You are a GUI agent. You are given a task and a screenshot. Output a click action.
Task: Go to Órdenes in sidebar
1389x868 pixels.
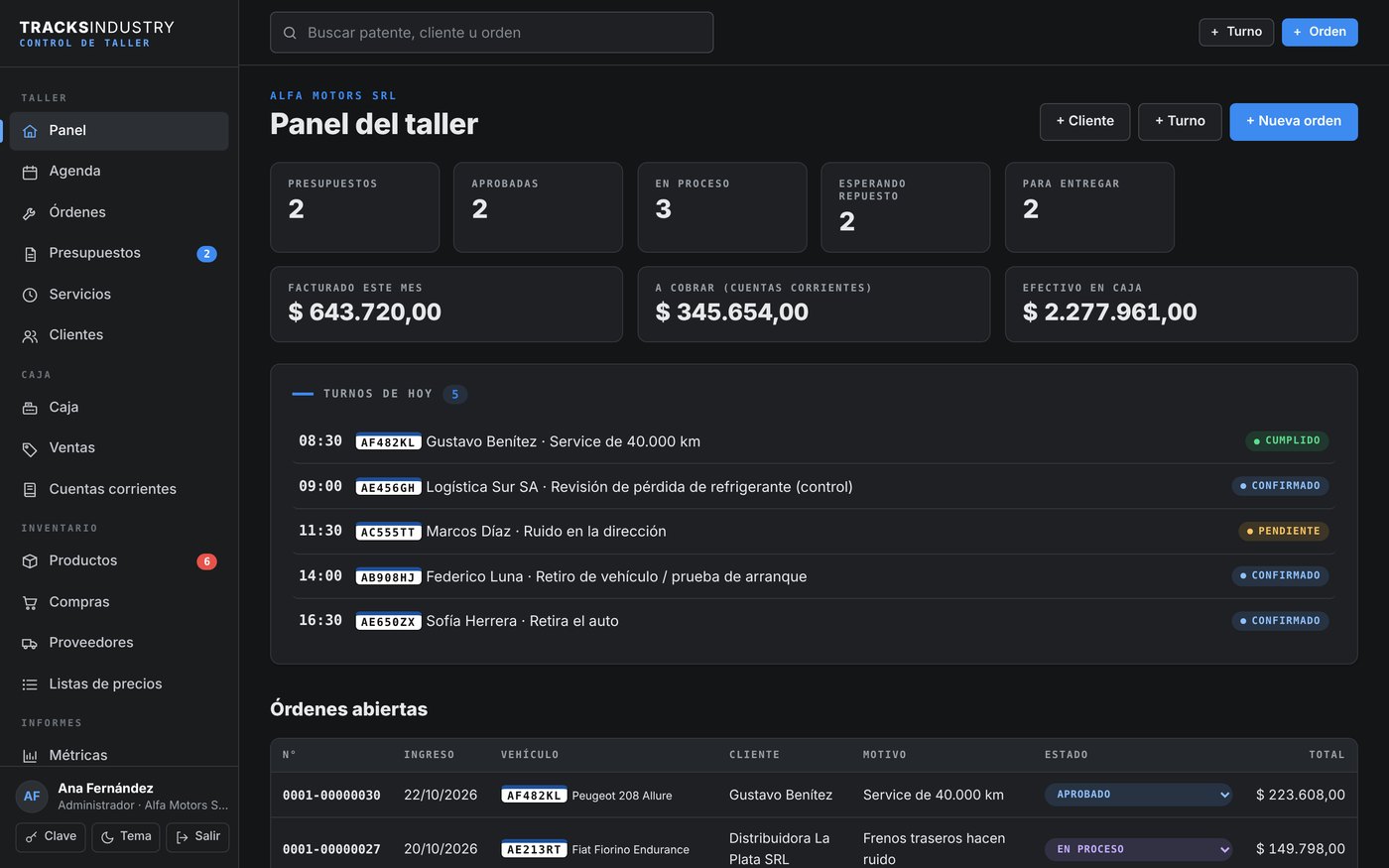[119, 212]
